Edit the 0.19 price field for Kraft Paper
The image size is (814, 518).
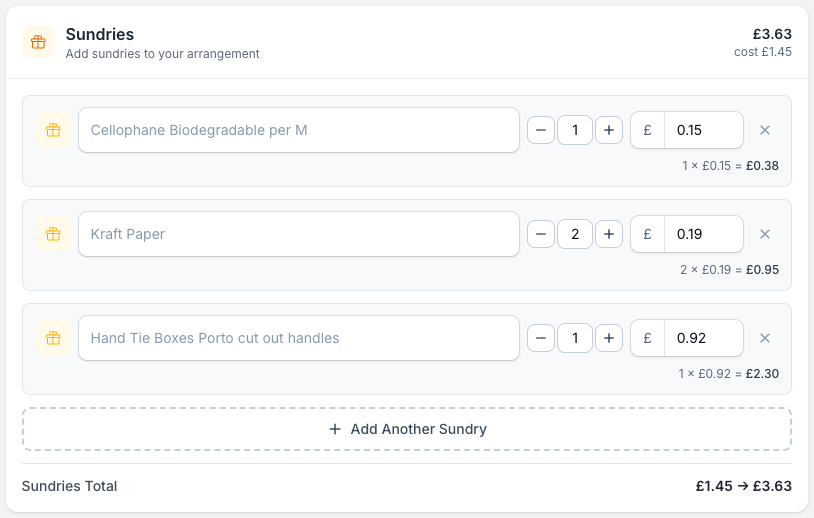(704, 234)
